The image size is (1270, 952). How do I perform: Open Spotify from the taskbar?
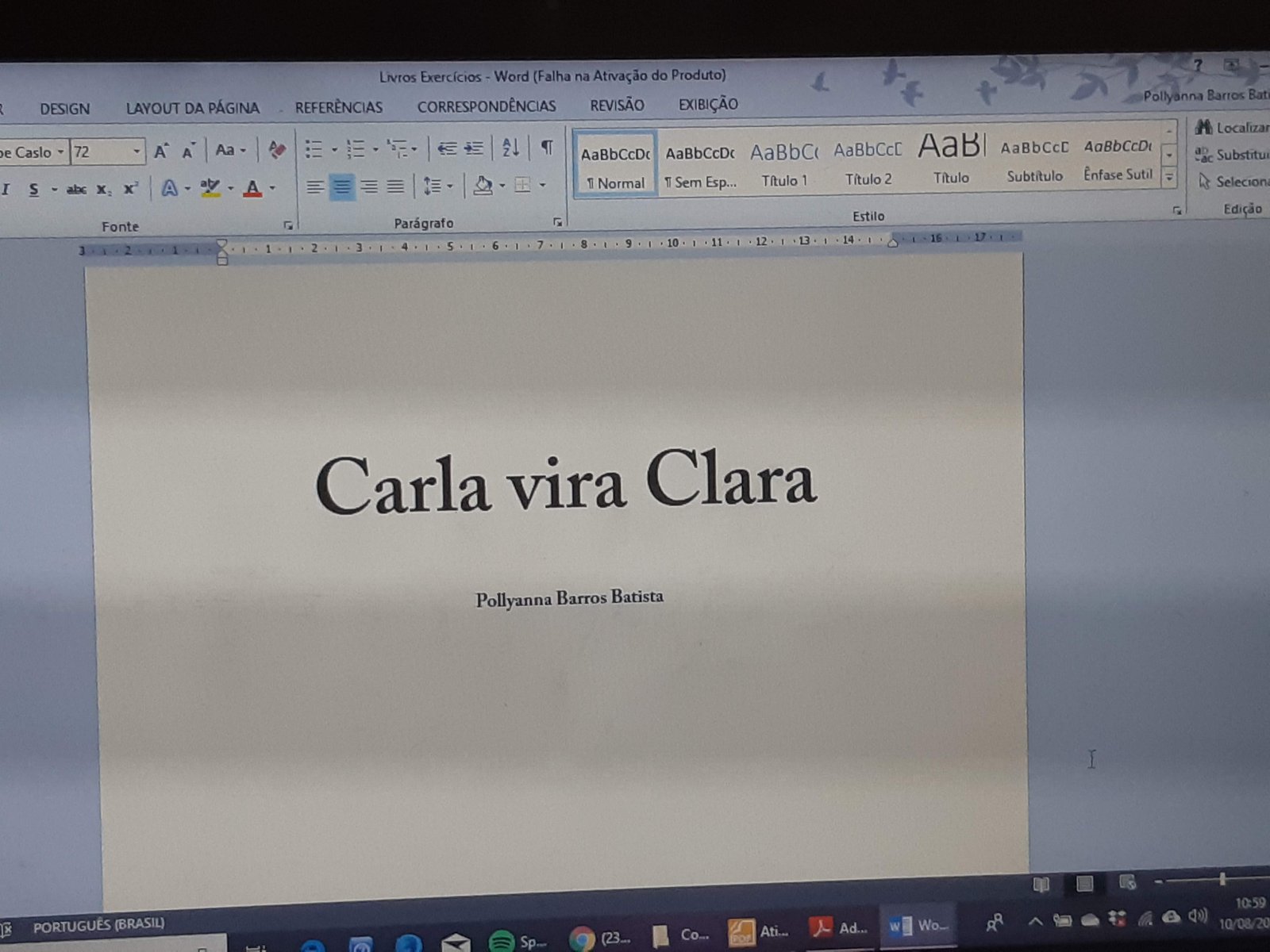517,941
